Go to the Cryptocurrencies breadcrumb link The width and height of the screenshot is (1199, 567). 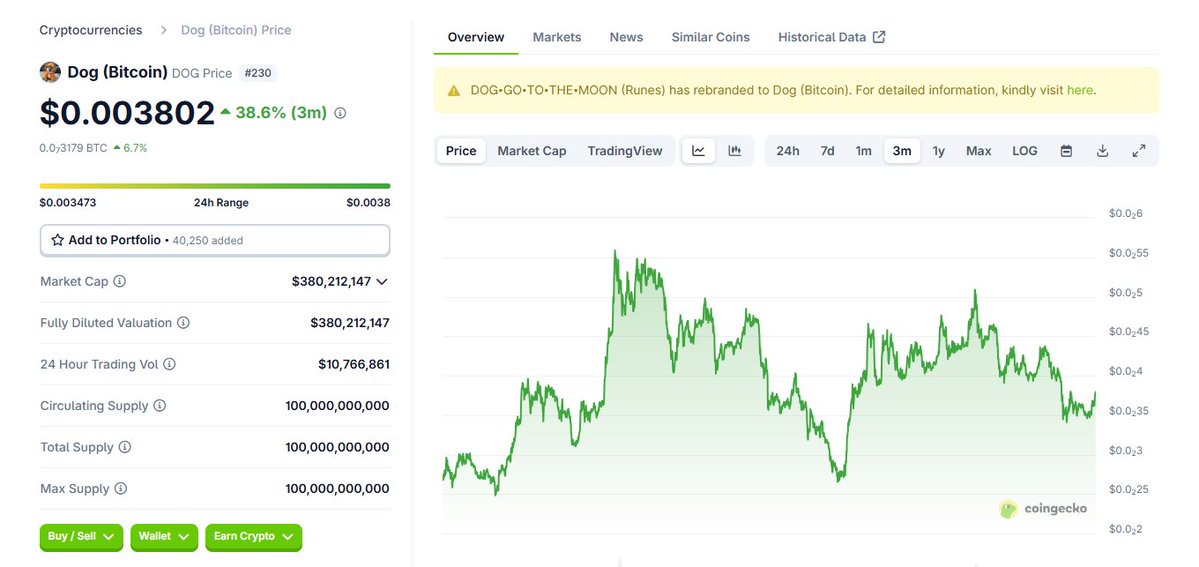pos(91,31)
